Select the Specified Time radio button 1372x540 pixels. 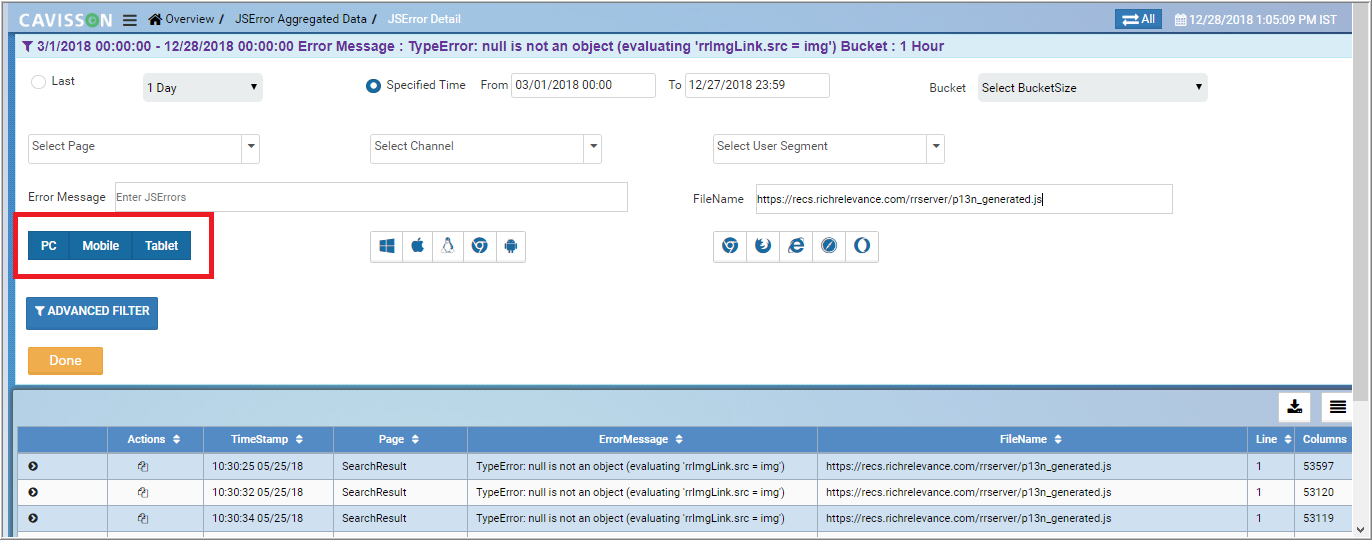click(x=373, y=86)
